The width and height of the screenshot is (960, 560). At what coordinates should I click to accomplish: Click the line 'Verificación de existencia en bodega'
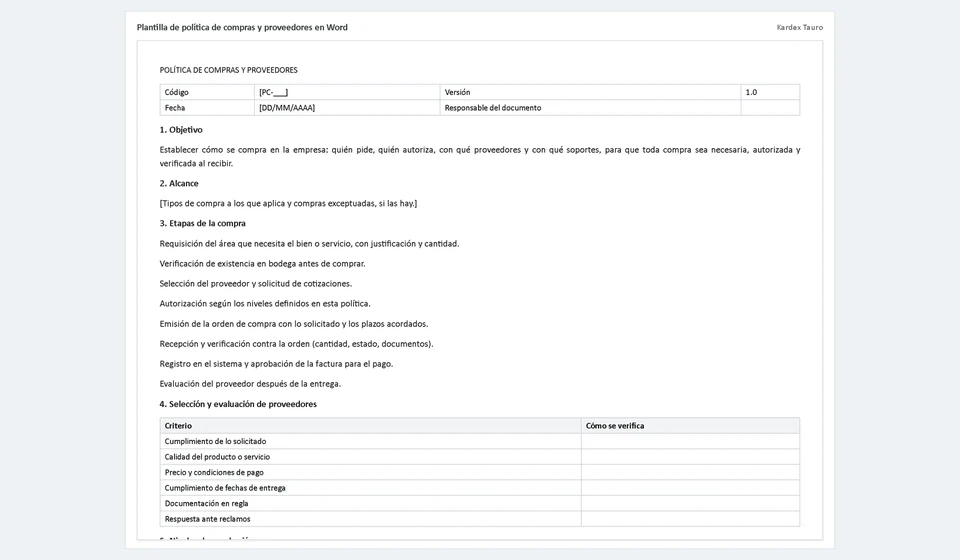(263, 264)
